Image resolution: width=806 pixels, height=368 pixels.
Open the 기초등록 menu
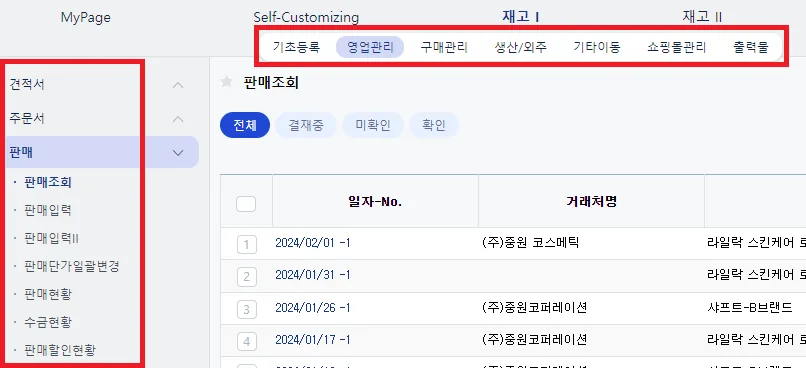(296, 47)
